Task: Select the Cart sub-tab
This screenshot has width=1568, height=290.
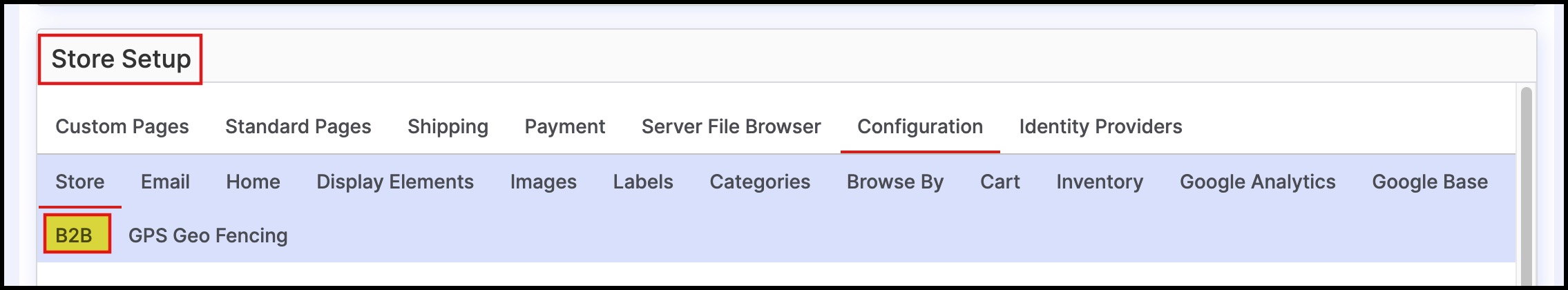Action: pyautogui.click(x=1000, y=182)
